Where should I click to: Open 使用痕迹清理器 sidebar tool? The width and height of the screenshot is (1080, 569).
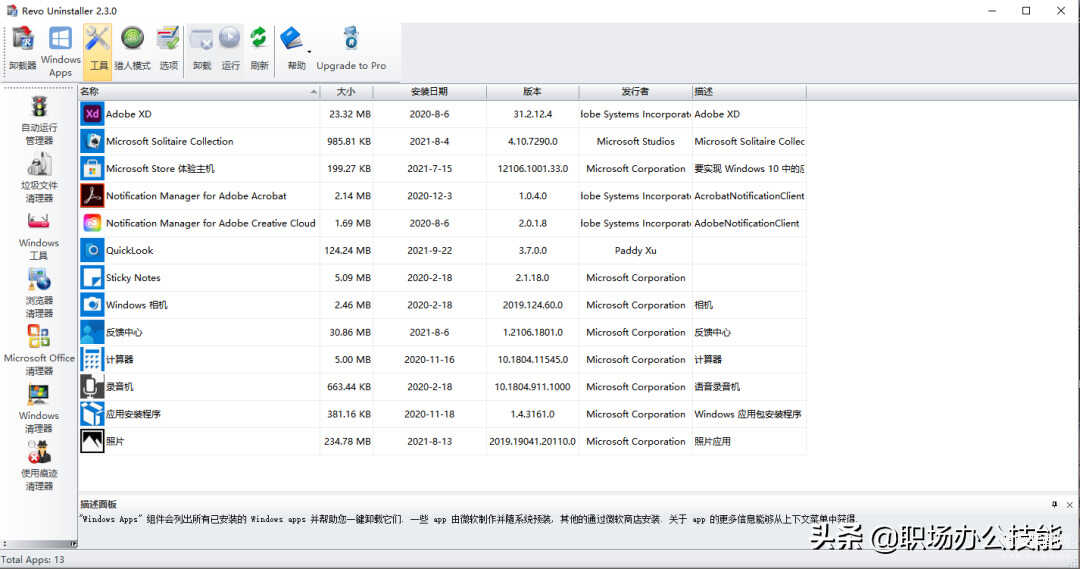click(39, 466)
